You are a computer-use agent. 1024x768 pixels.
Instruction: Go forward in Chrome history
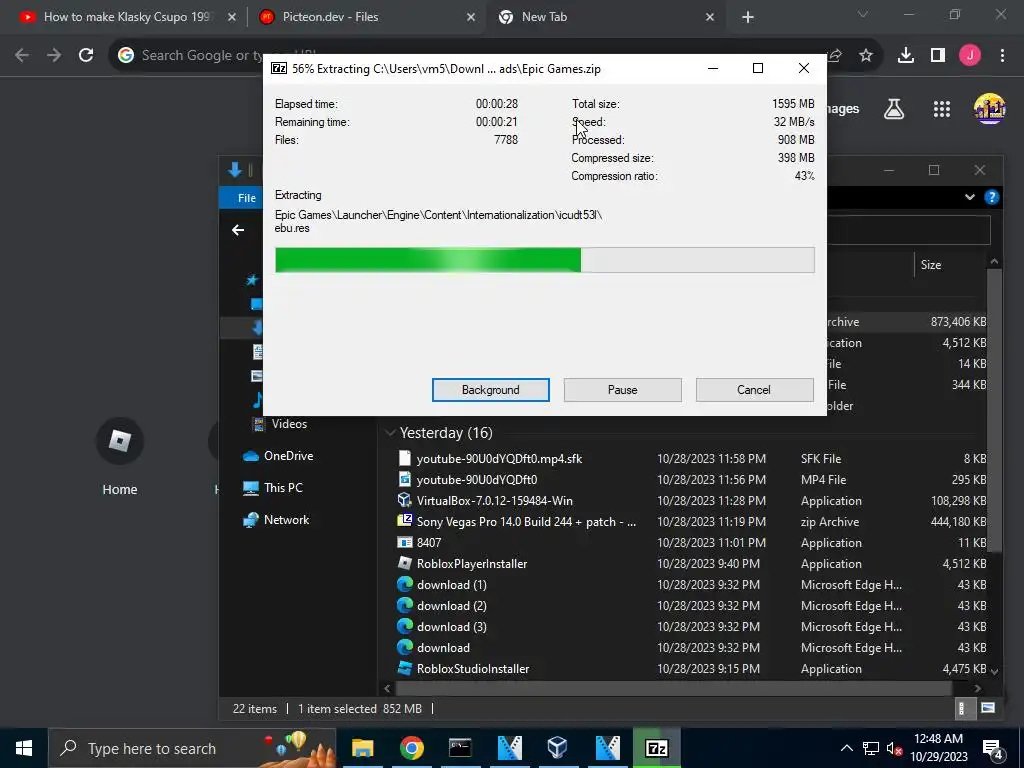click(54, 56)
